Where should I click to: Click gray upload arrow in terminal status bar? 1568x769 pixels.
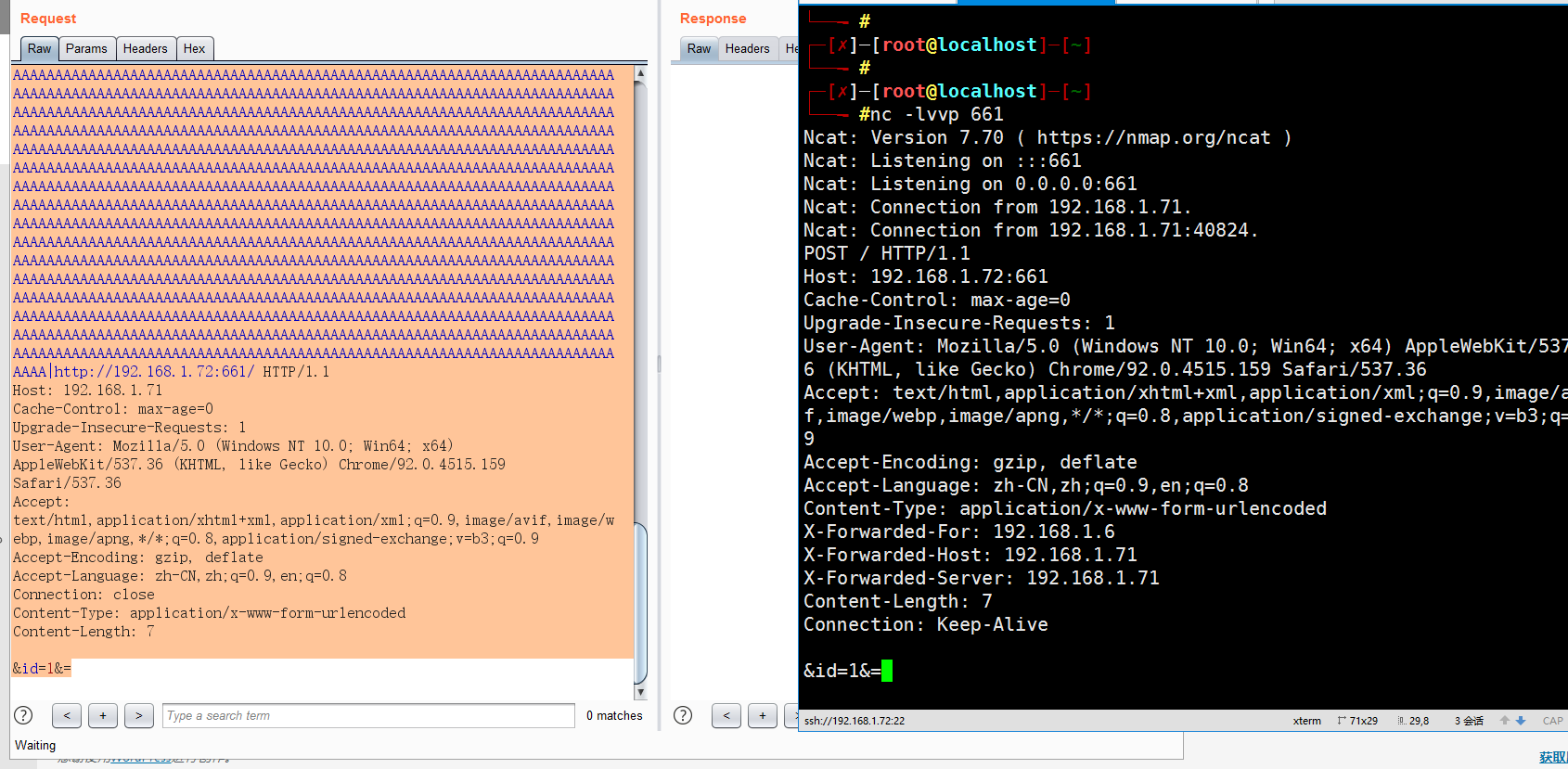(x=1505, y=721)
